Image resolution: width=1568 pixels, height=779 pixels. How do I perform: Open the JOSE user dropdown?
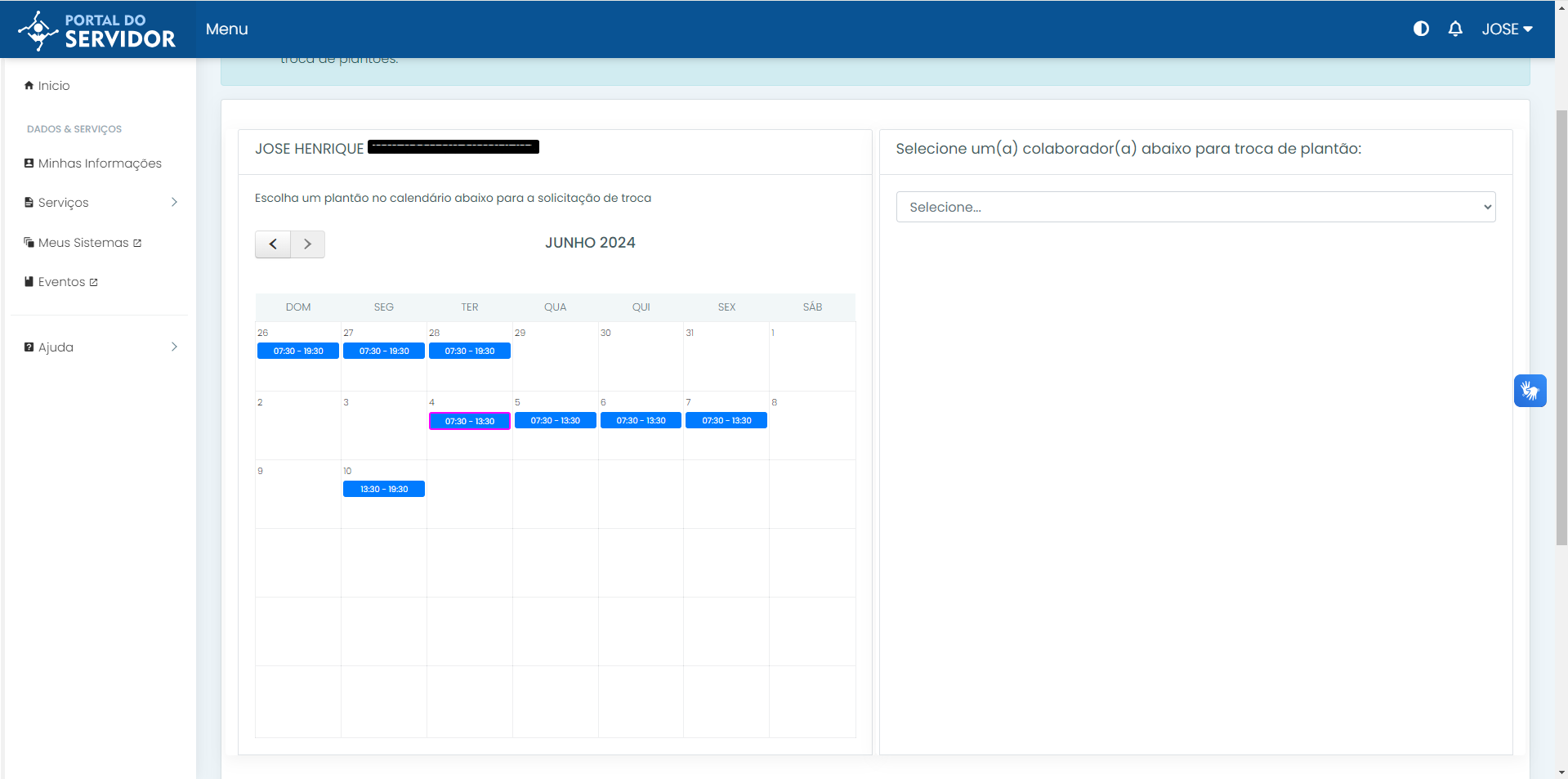pyautogui.click(x=1507, y=29)
